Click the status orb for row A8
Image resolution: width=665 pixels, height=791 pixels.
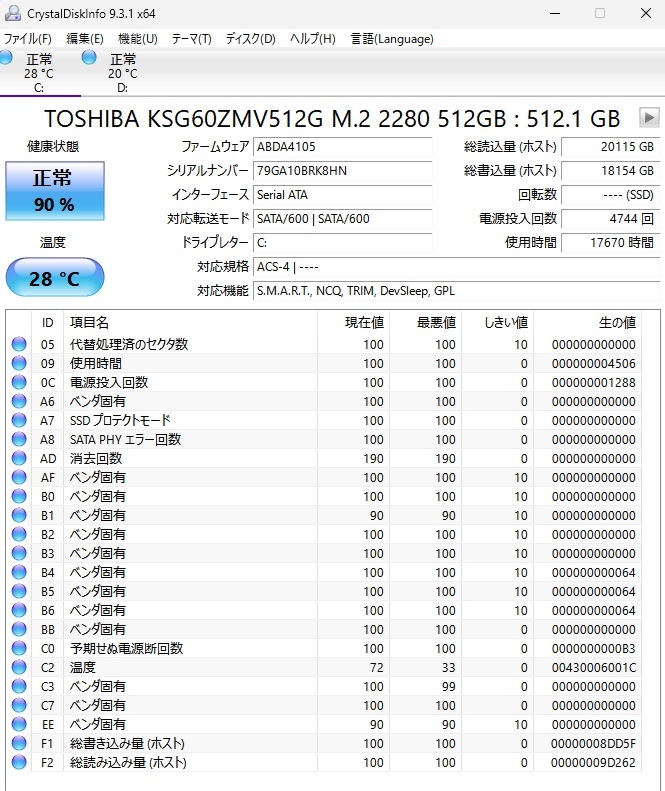(x=19, y=439)
